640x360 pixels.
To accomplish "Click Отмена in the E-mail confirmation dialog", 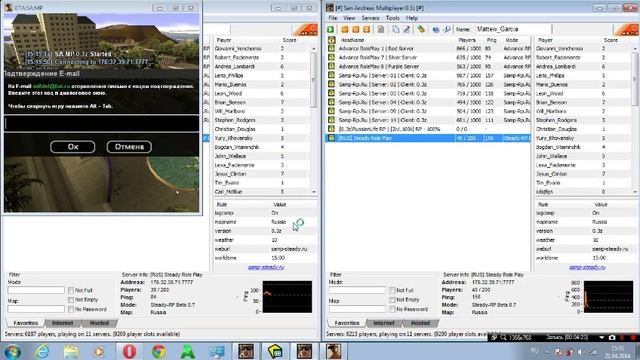I will tap(129, 147).
